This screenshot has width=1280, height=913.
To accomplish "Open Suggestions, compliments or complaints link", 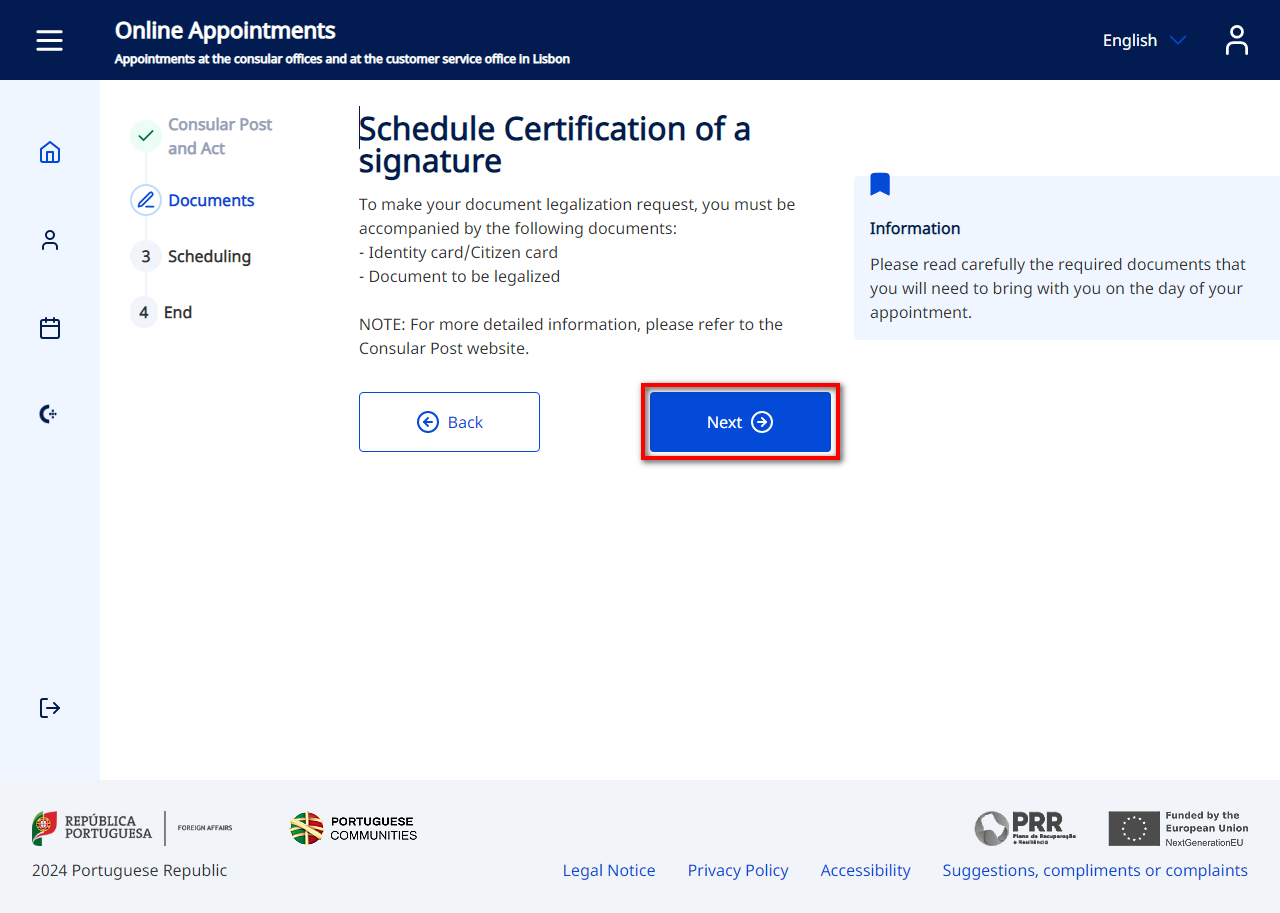I will (1094, 870).
